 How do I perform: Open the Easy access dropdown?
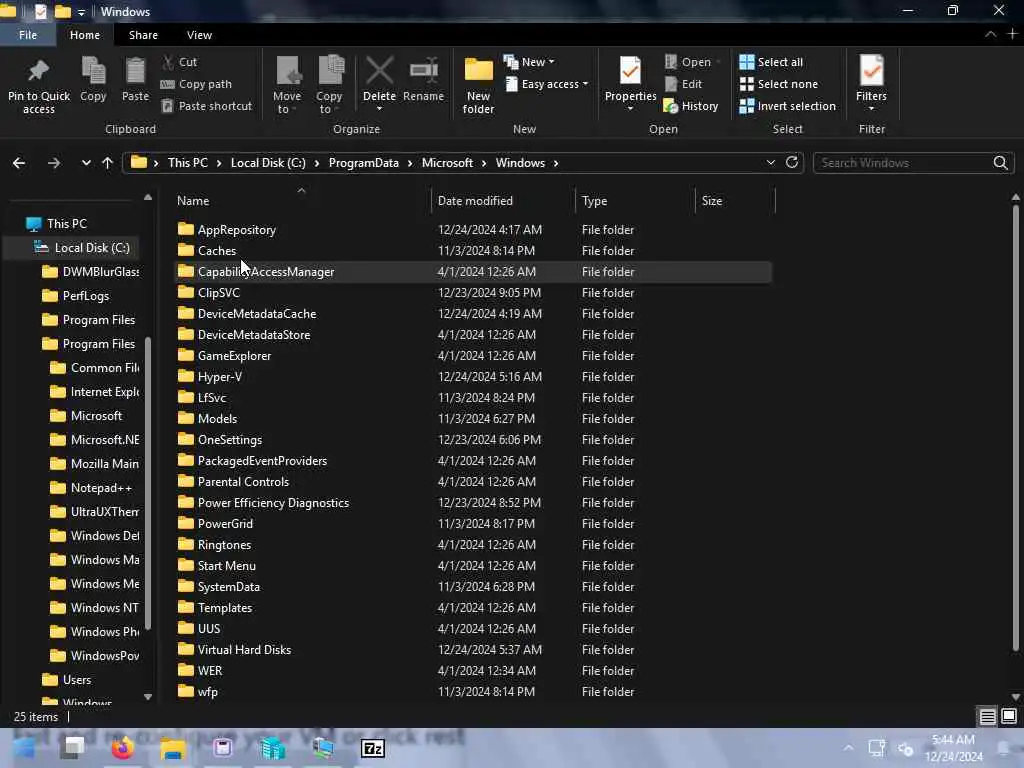point(547,84)
